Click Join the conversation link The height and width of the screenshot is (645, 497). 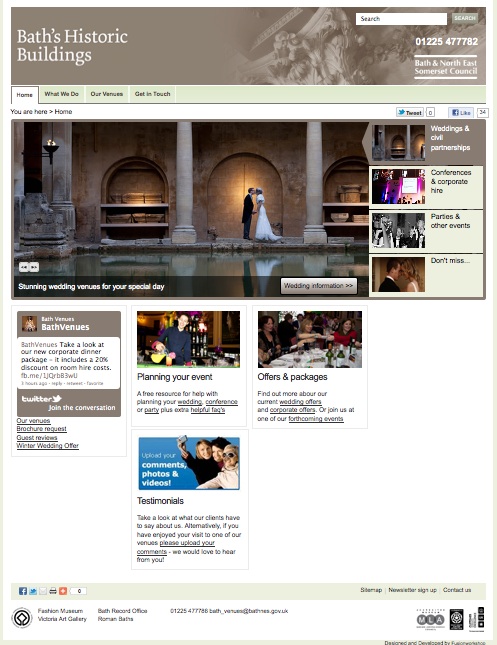tap(82, 408)
